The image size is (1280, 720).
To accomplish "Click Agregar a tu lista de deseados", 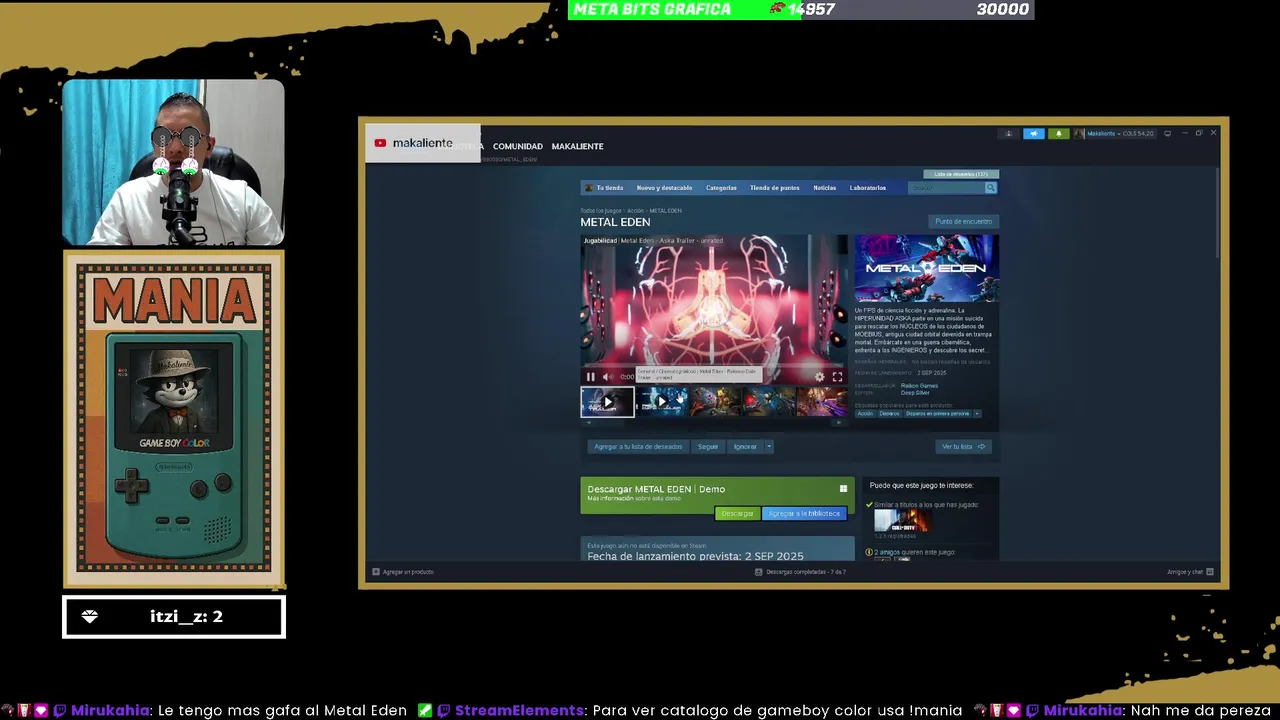I will click(x=638, y=447).
